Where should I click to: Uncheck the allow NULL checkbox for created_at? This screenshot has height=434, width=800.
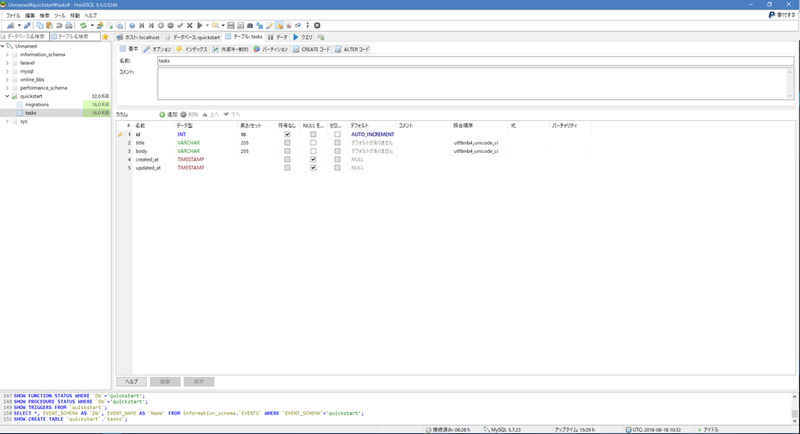pyautogui.click(x=313, y=160)
